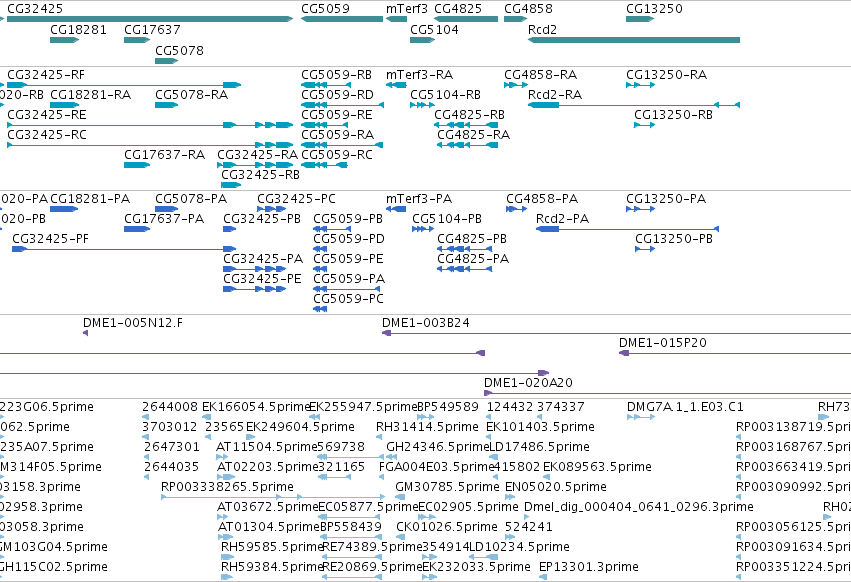Click protein CG5104-PB

coord(423,229)
